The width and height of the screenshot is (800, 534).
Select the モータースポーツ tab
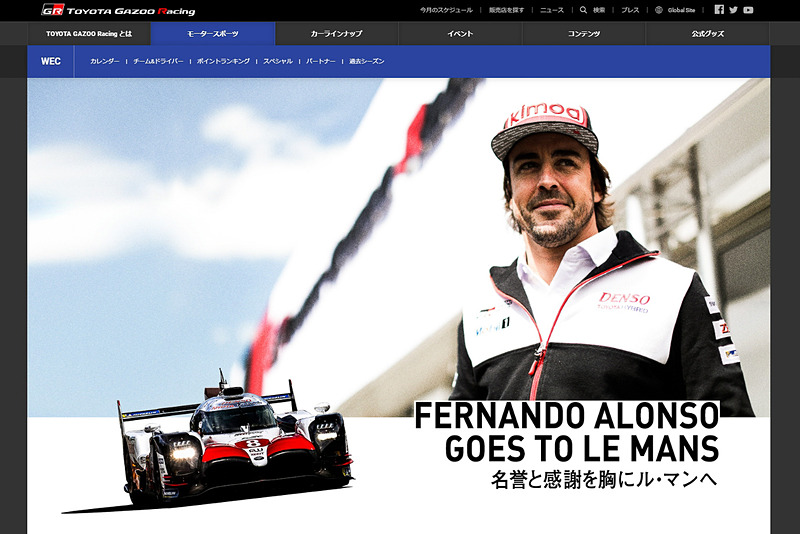213,34
